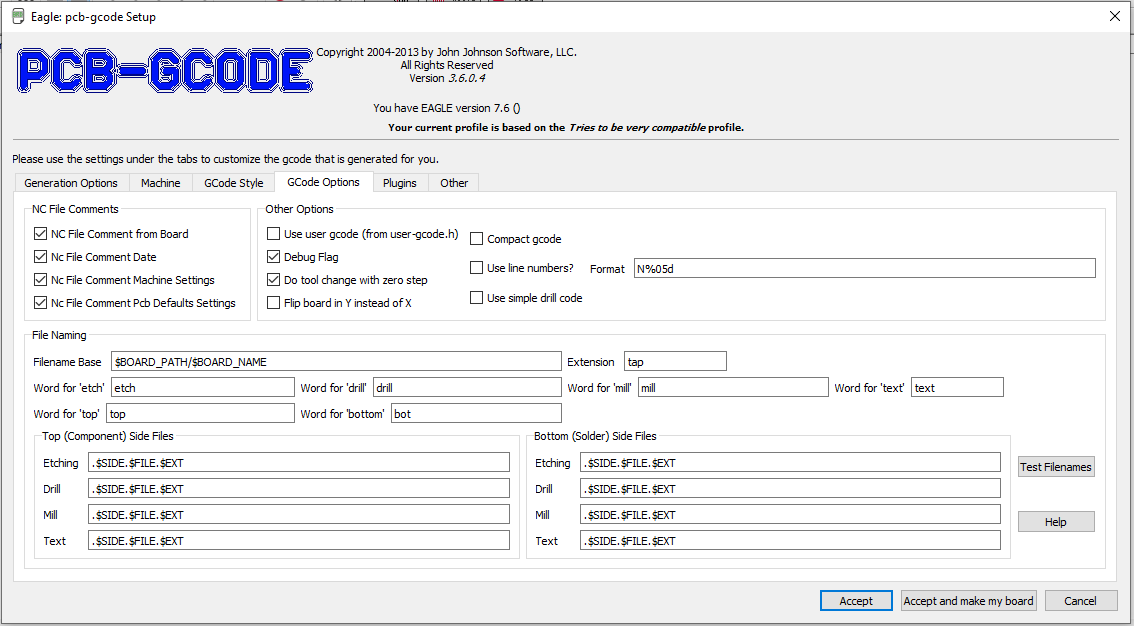Open the Machine tab
This screenshot has height=626, width=1134.
[x=161, y=183]
